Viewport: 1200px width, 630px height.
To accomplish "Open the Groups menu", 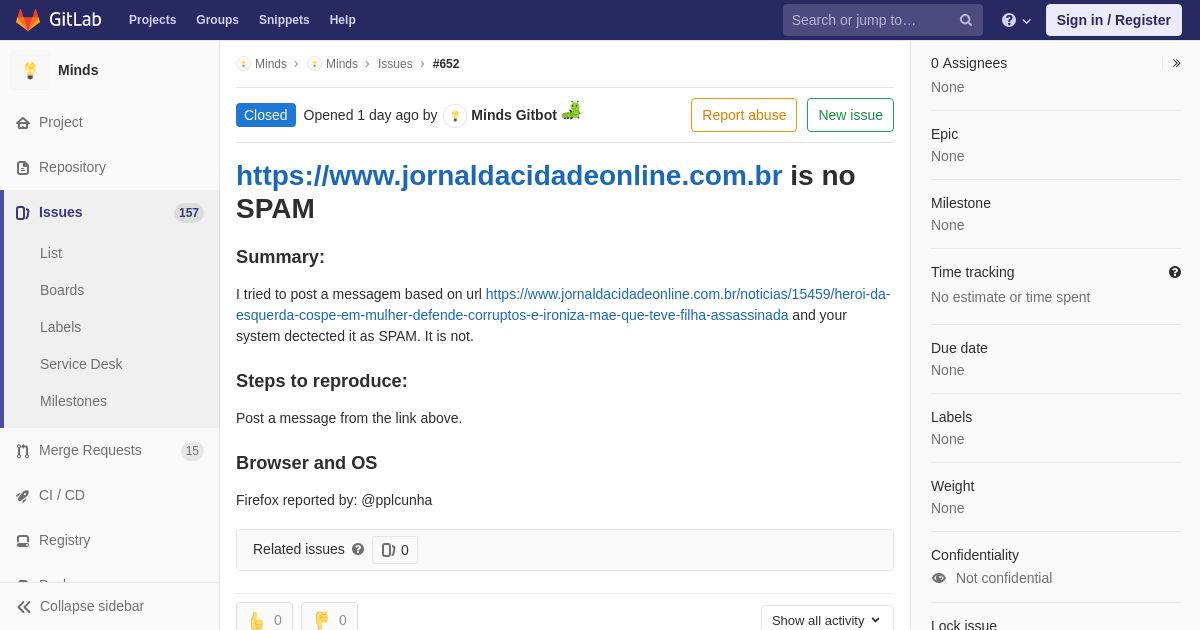I will tap(217, 20).
